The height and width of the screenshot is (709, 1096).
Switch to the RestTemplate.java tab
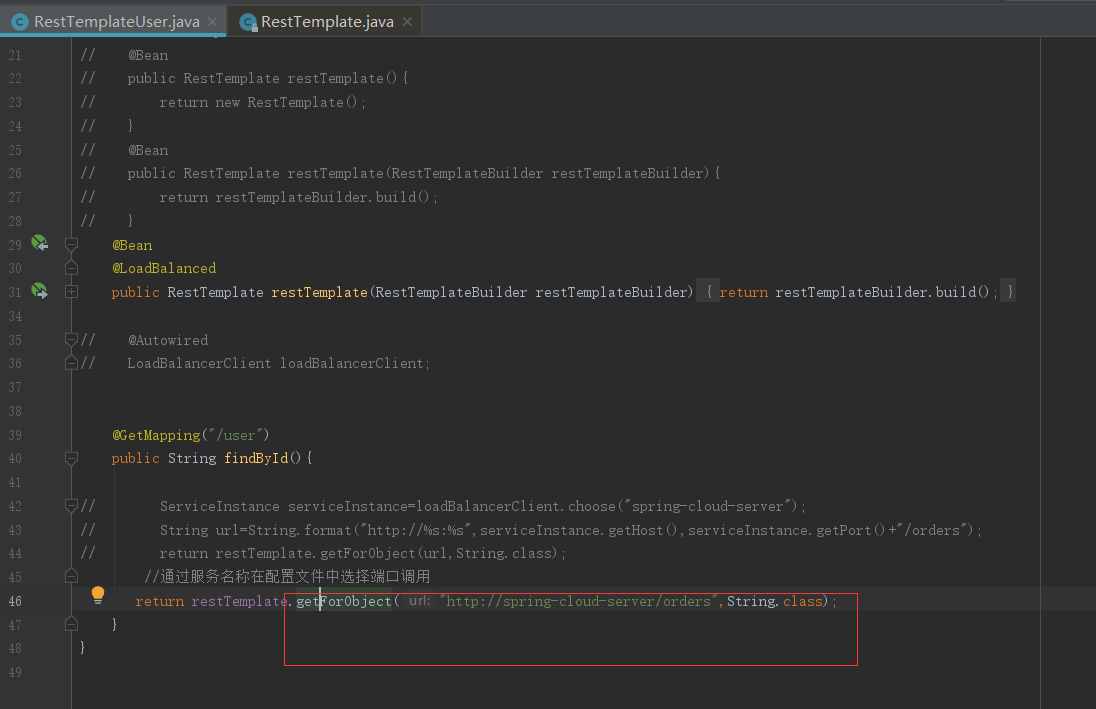pos(327,22)
